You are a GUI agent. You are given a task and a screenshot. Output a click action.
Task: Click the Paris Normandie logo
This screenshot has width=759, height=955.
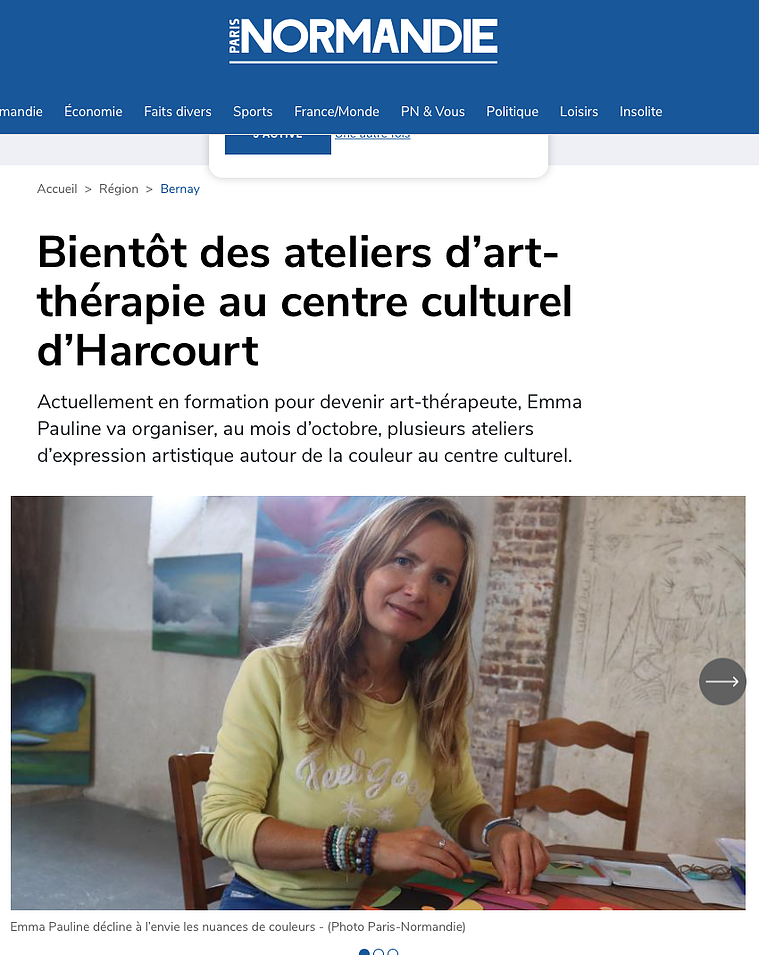[363, 40]
